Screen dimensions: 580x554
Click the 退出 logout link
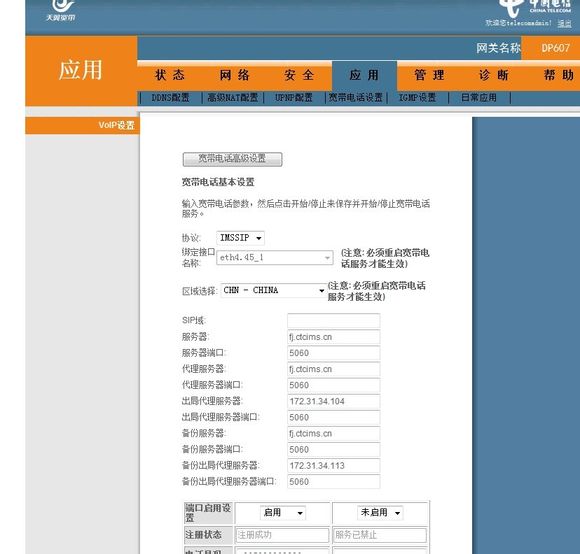[564, 23]
